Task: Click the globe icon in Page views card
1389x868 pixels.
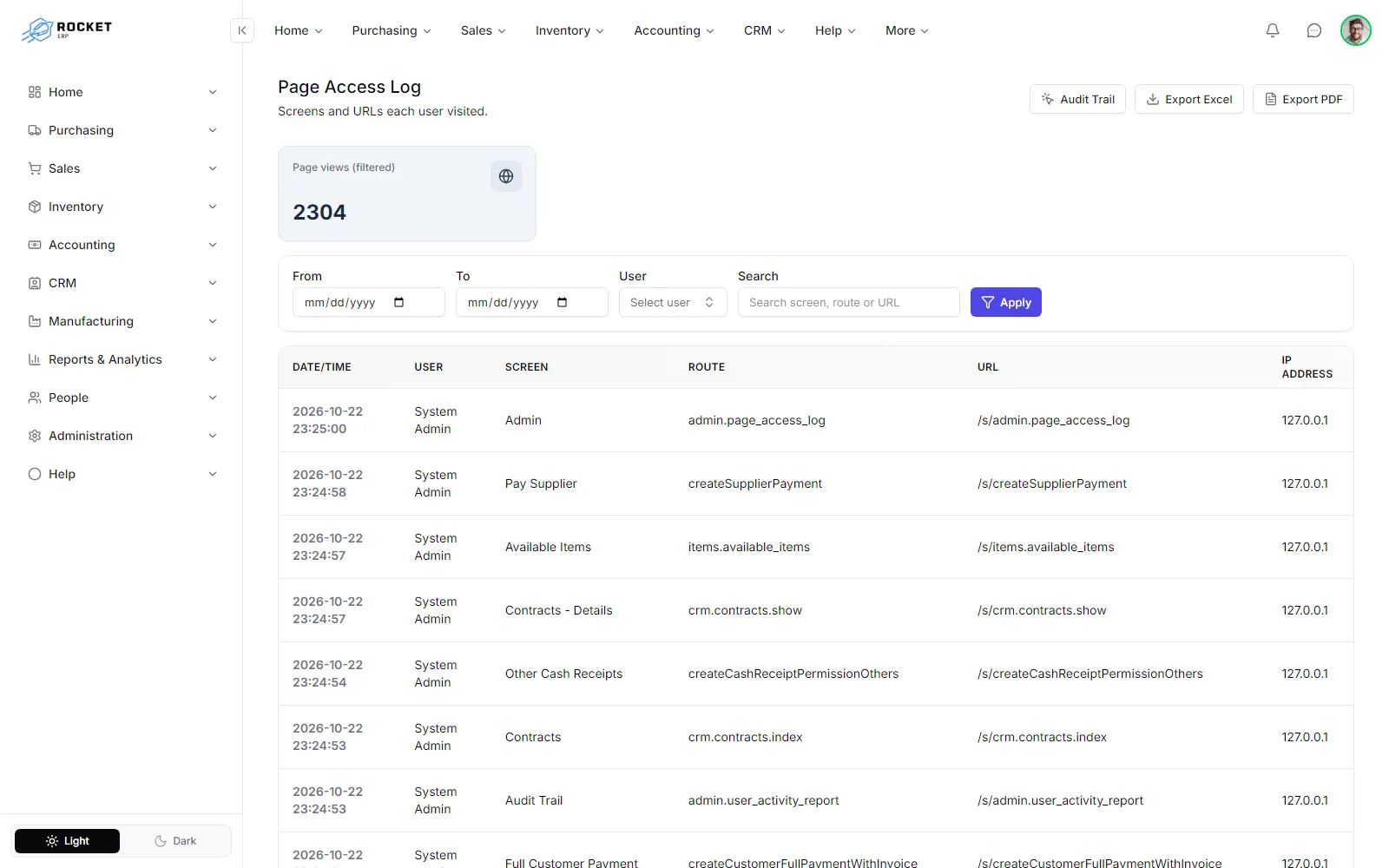Action: pos(506,176)
